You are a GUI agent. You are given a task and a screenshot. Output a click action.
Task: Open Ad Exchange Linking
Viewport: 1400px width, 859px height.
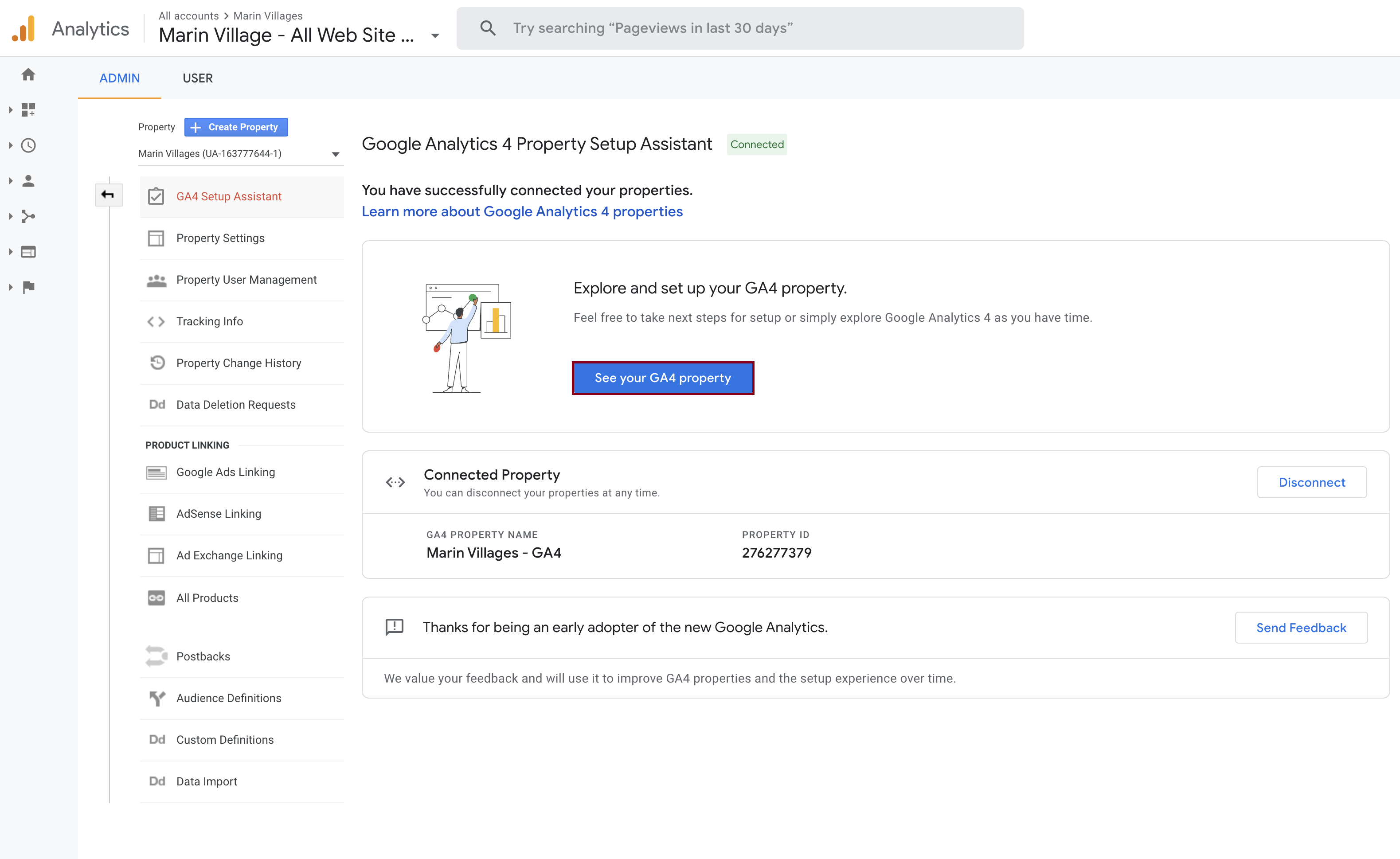coord(242,556)
